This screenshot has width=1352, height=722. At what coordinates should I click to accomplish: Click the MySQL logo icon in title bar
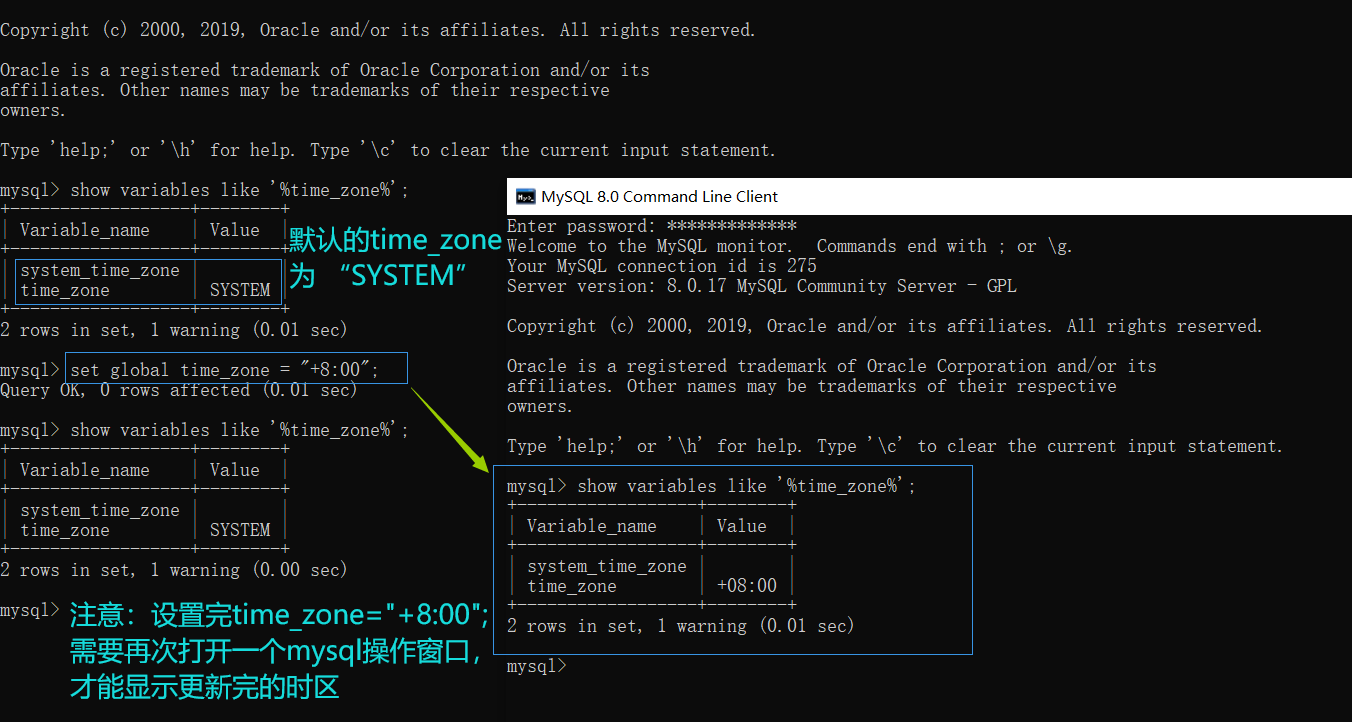pos(525,196)
